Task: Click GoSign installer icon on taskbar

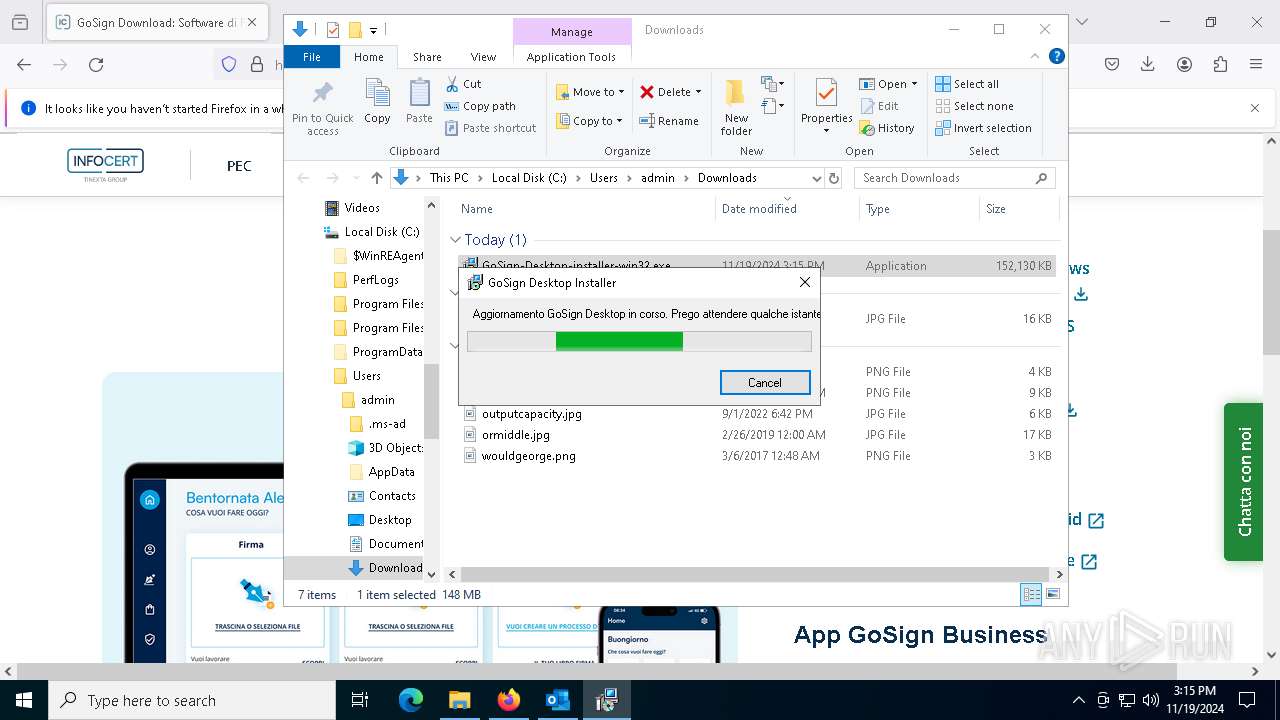Action: [605, 700]
